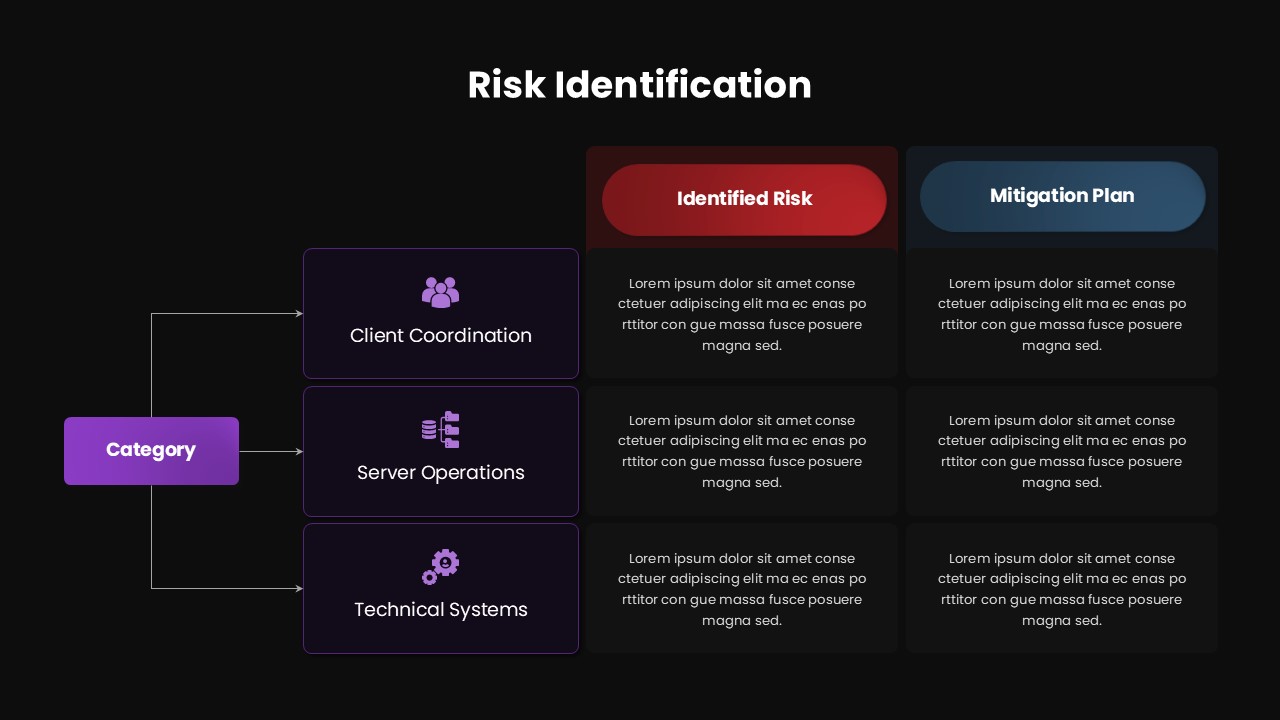Image resolution: width=1280 pixels, height=720 pixels.
Task: Click the gear icon above Technical Systems
Action: (440, 566)
